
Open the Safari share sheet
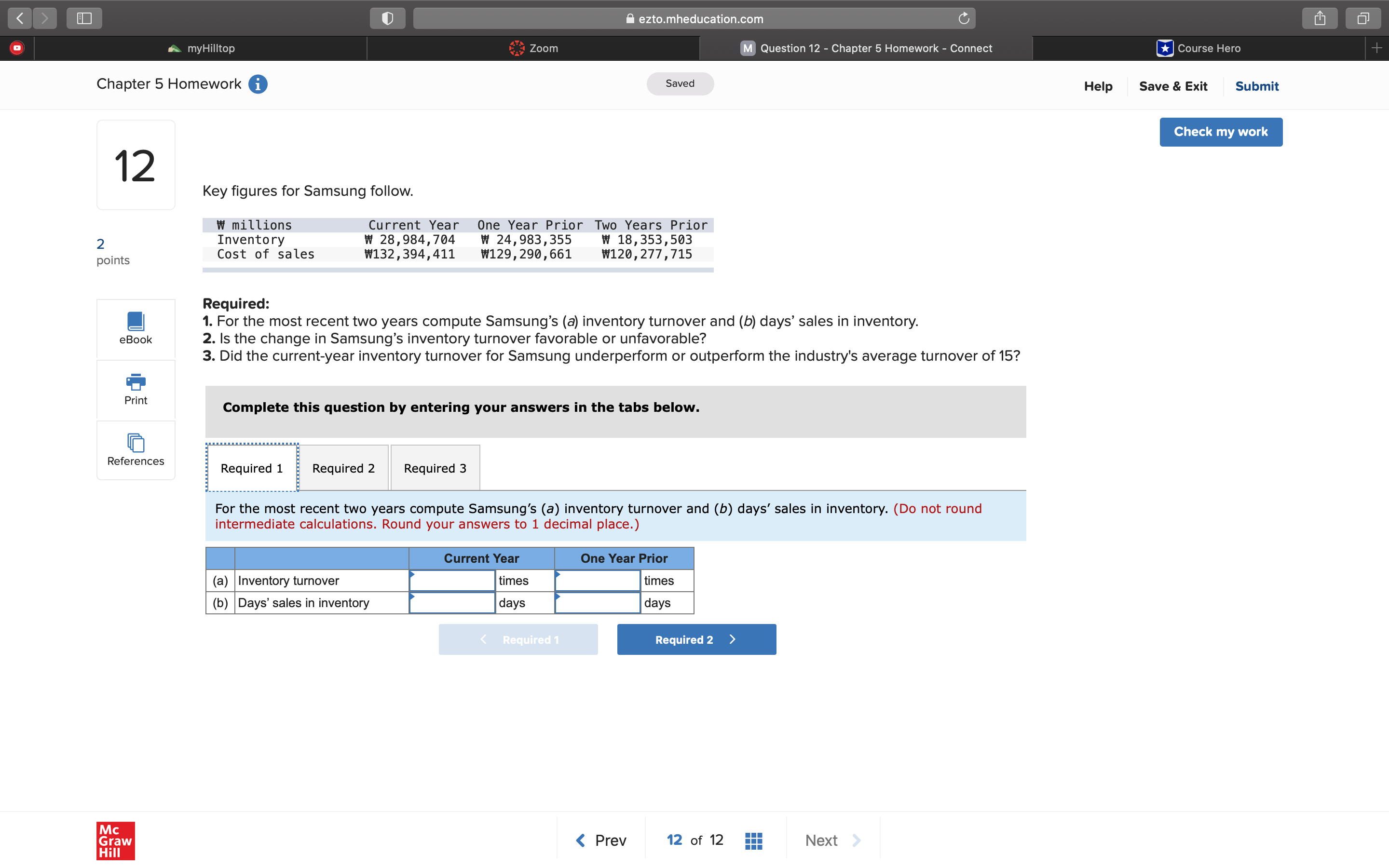[x=1320, y=18]
